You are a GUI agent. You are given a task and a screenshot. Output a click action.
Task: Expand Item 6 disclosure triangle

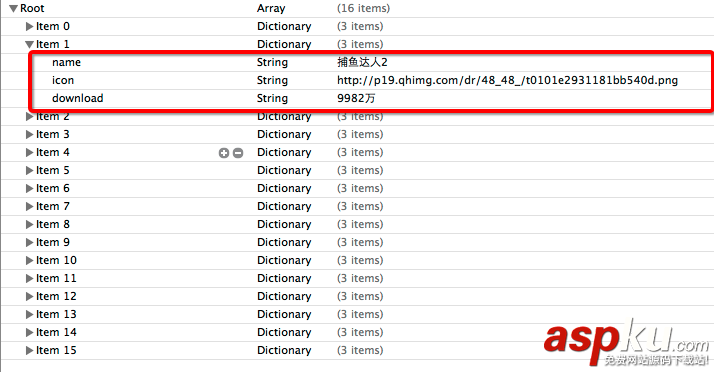click(29, 189)
